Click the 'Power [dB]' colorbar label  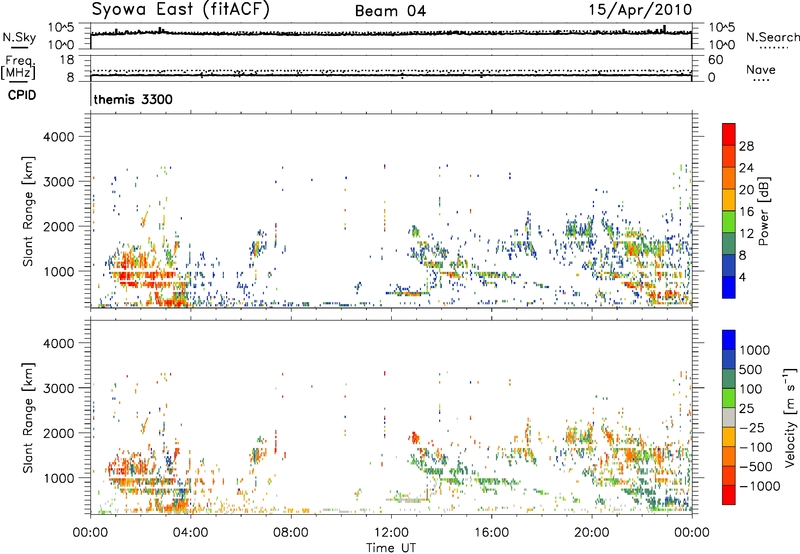point(764,211)
